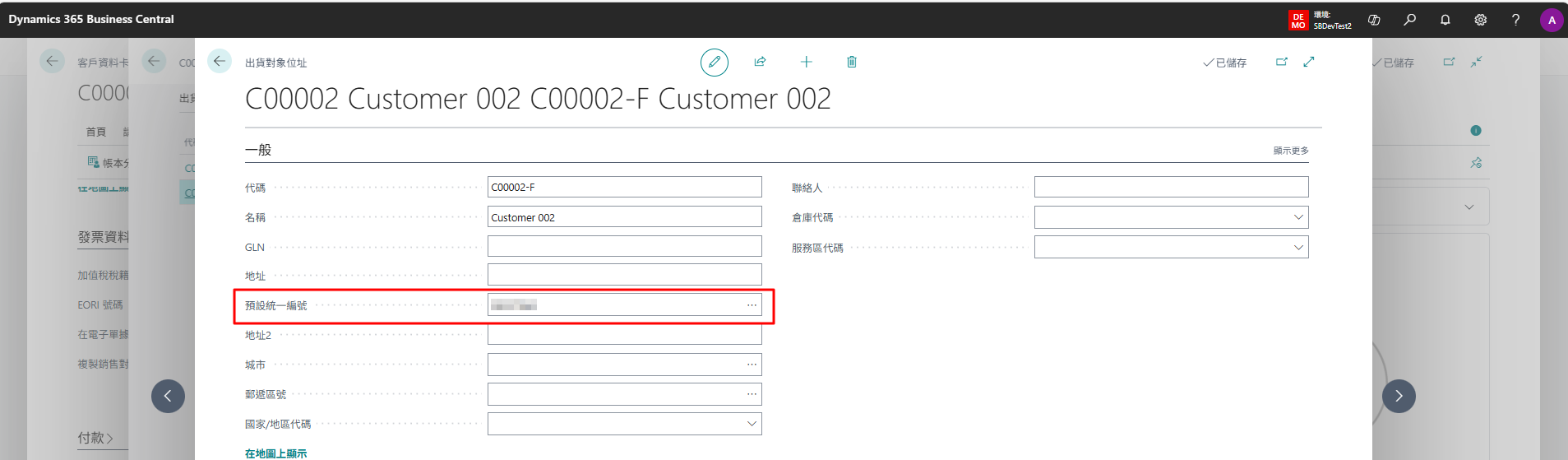The height and width of the screenshot is (460, 1568).
Task: Expand chevron in background right pane
Action: click(1469, 207)
